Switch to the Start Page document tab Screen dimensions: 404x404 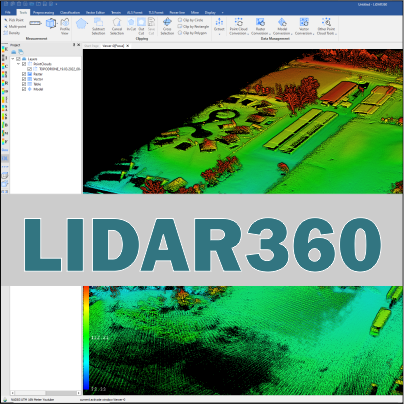pos(91,46)
